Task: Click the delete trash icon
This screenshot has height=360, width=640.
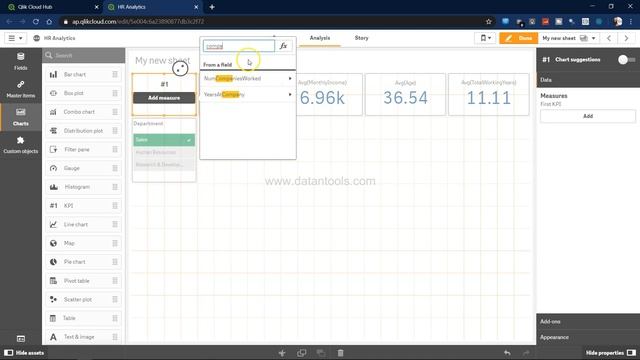Action: click(x=340, y=353)
